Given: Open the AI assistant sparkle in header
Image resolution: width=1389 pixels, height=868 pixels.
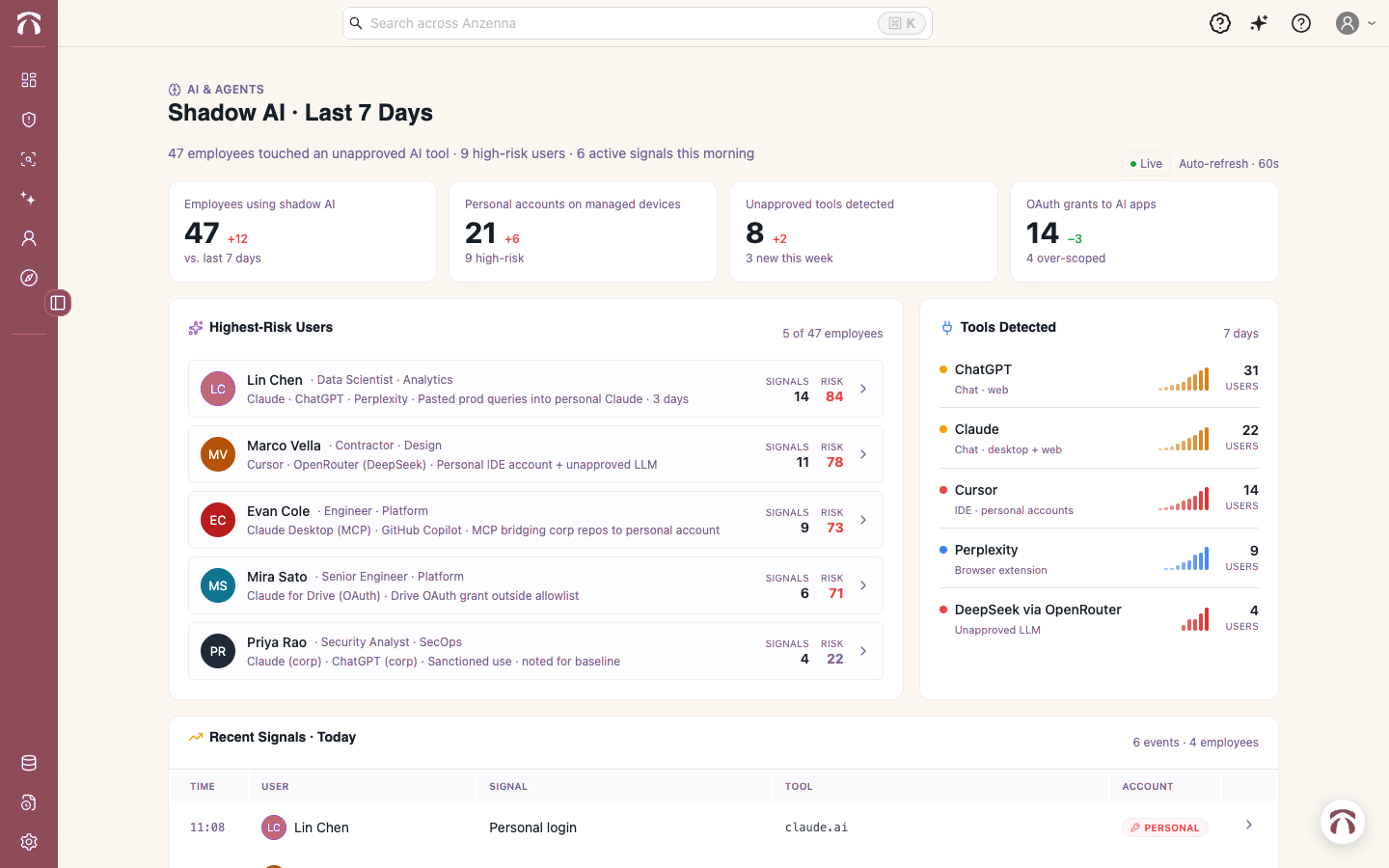Looking at the screenshot, I should (x=1260, y=23).
